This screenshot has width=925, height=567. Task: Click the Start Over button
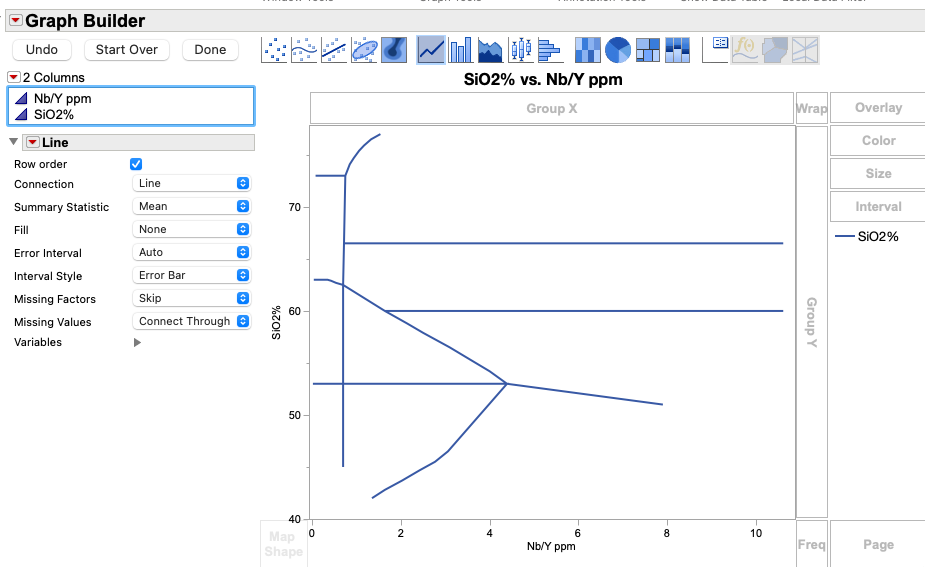click(127, 50)
